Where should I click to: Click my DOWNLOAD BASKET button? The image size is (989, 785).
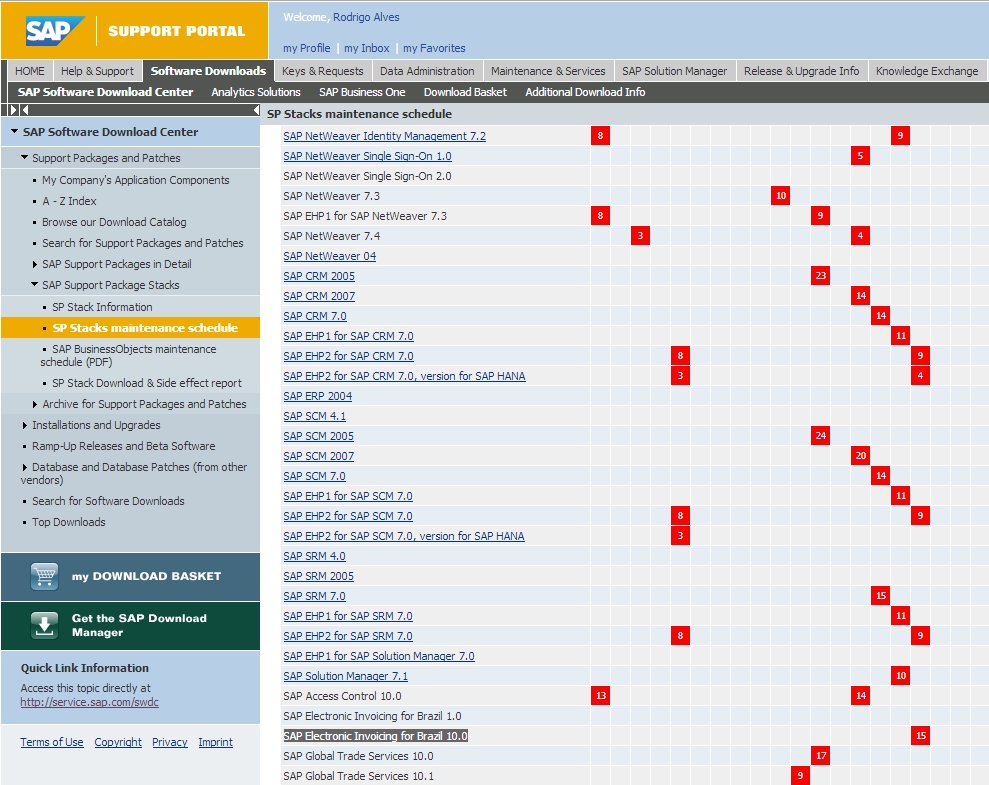coord(130,576)
